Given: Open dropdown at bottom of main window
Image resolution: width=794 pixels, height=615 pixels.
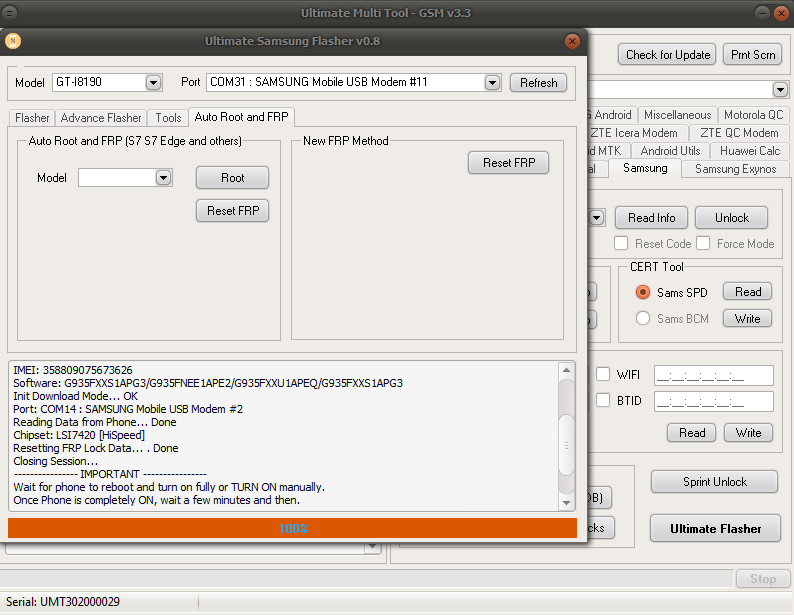Looking at the screenshot, I should click(x=372, y=547).
